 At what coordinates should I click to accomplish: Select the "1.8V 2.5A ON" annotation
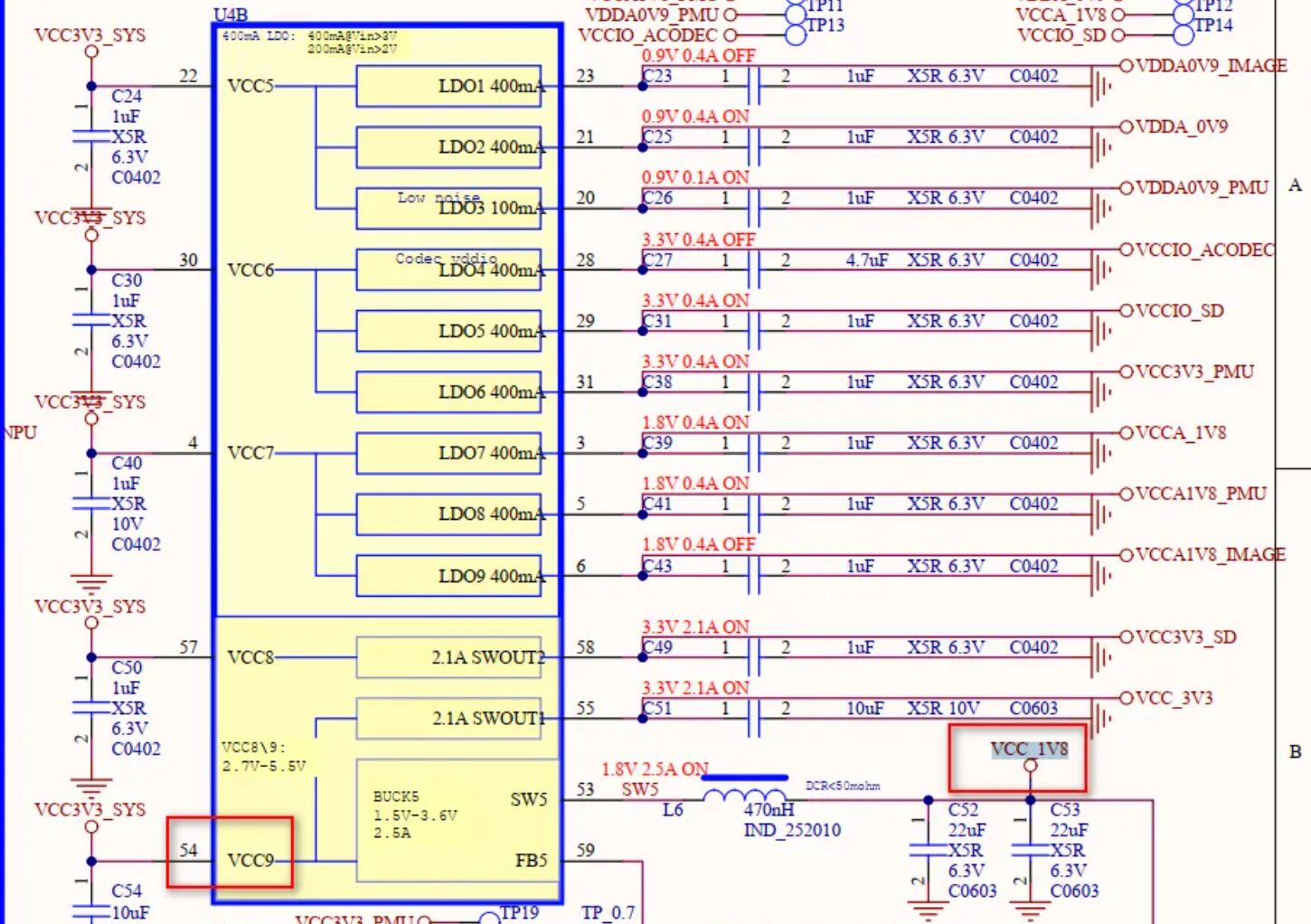655,769
